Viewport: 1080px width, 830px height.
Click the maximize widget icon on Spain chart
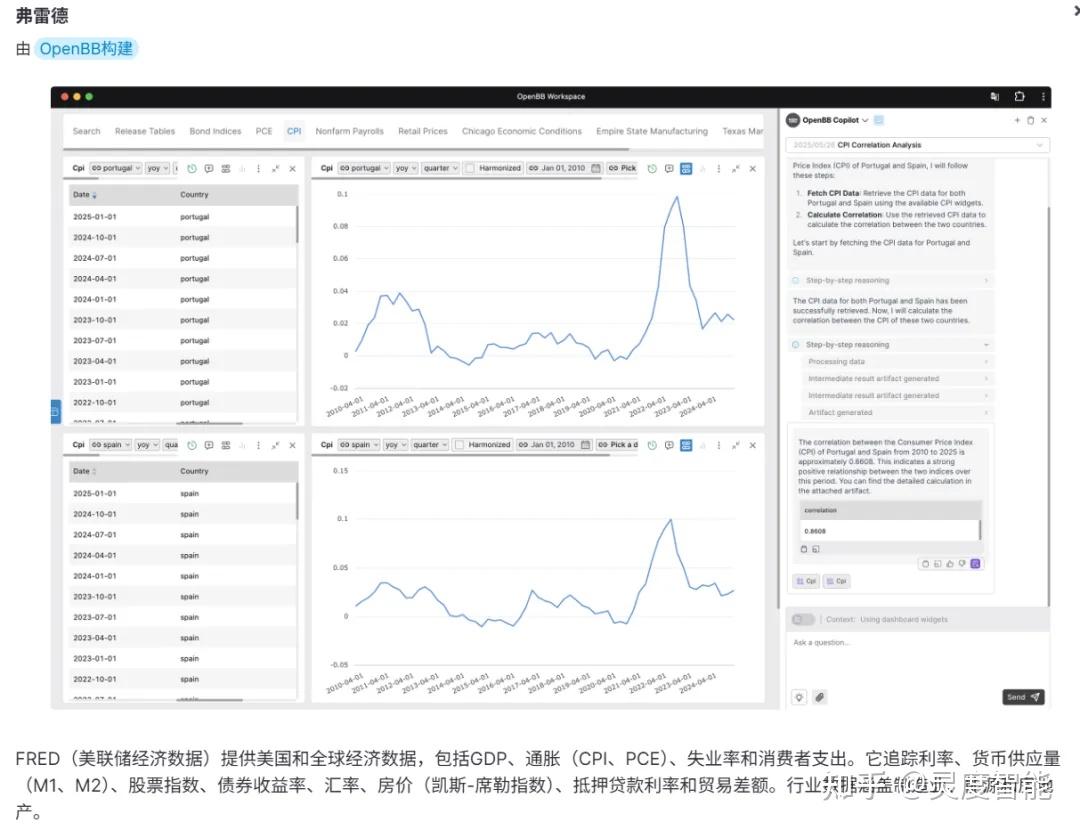[x=733, y=445]
